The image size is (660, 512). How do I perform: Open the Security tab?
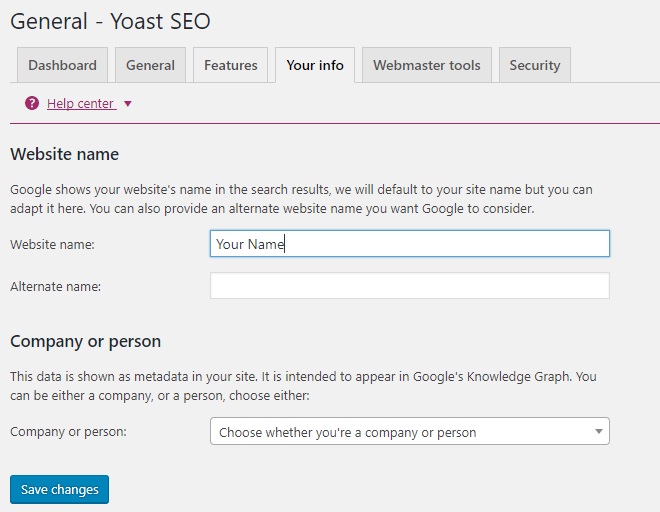(x=534, y=65)
